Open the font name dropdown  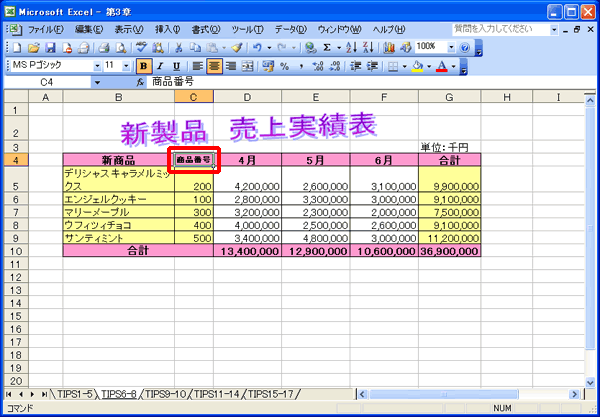tap(97, 66)
